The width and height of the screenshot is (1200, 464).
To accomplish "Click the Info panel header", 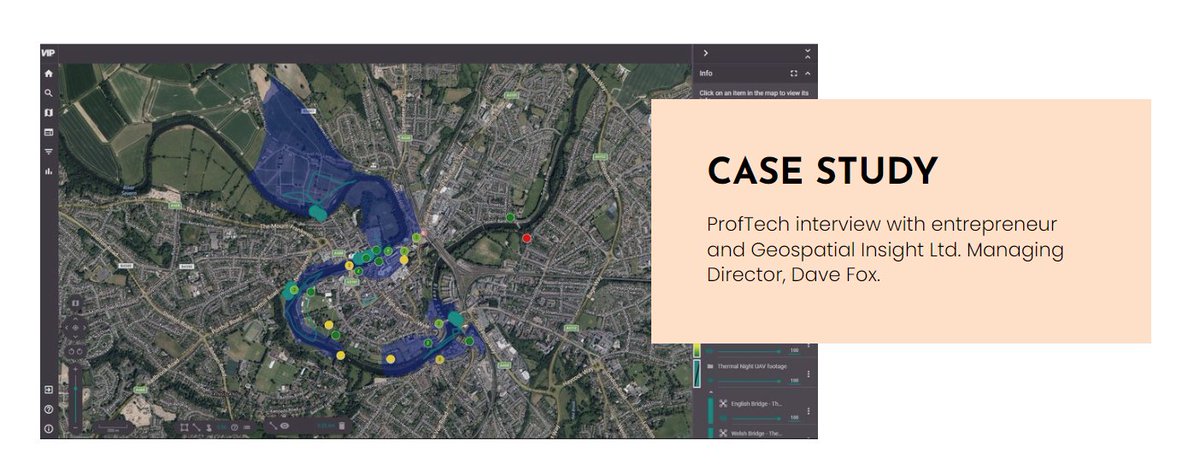I will point(755,73).
